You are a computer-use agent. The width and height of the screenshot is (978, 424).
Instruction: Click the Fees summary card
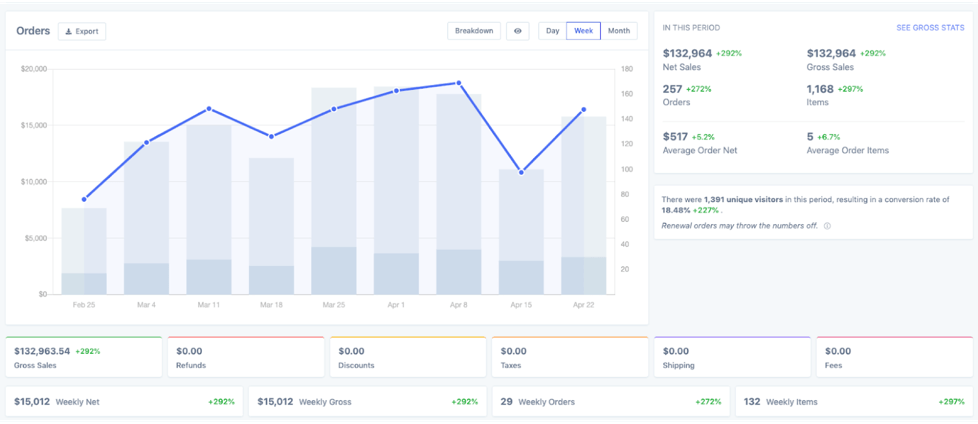pos(893,357)
